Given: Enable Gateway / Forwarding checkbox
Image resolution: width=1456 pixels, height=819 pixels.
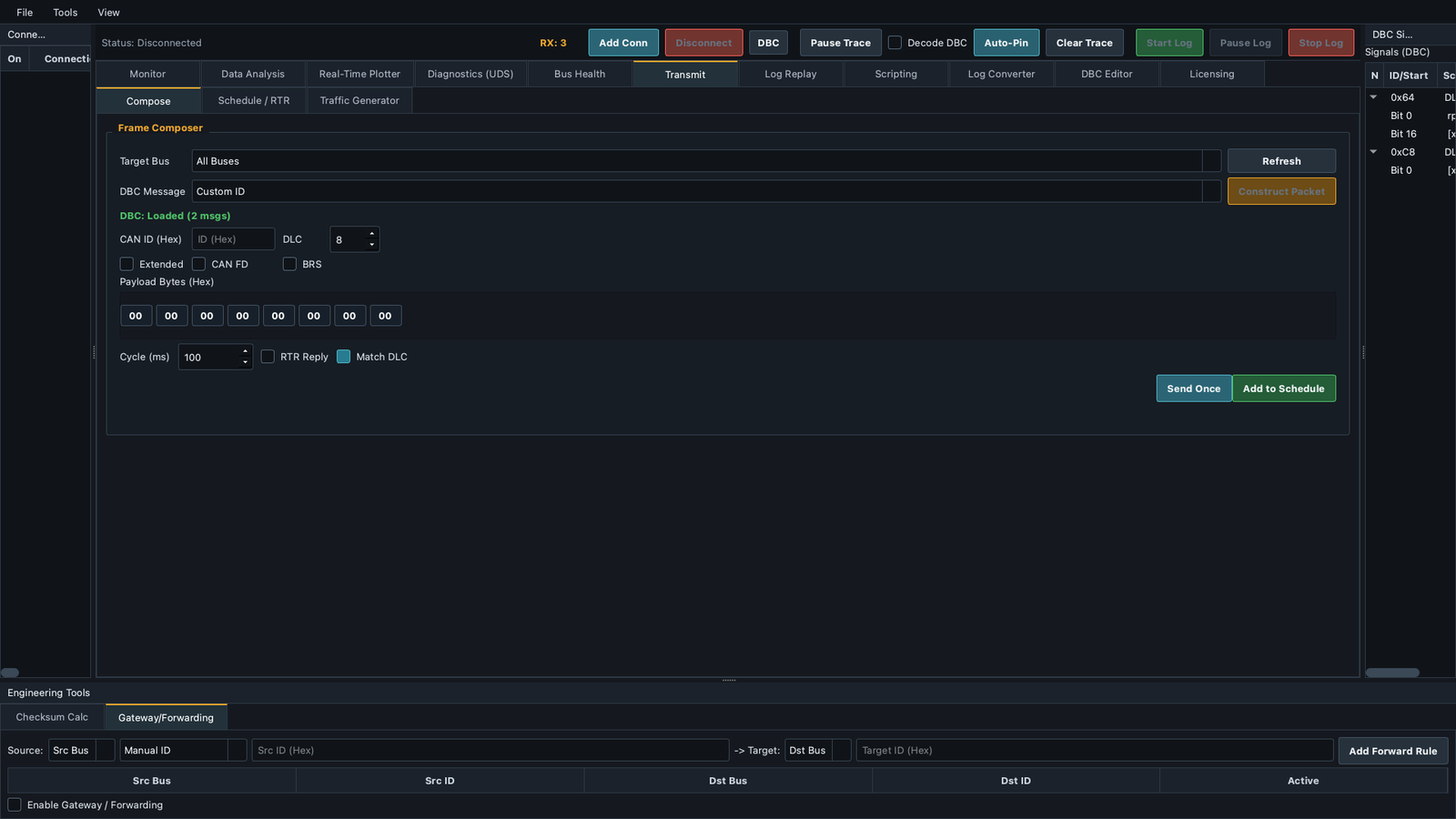Looking at the screenshot, I should tap(15, 804).
